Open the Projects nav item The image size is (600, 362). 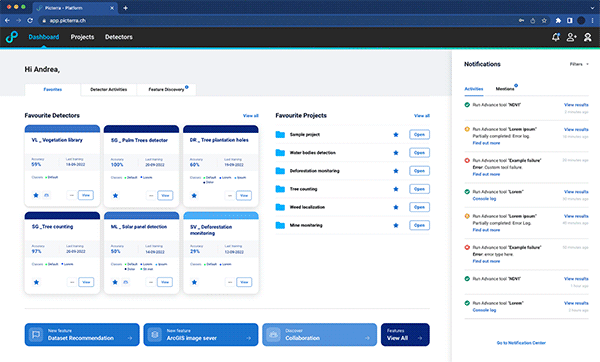82,37
